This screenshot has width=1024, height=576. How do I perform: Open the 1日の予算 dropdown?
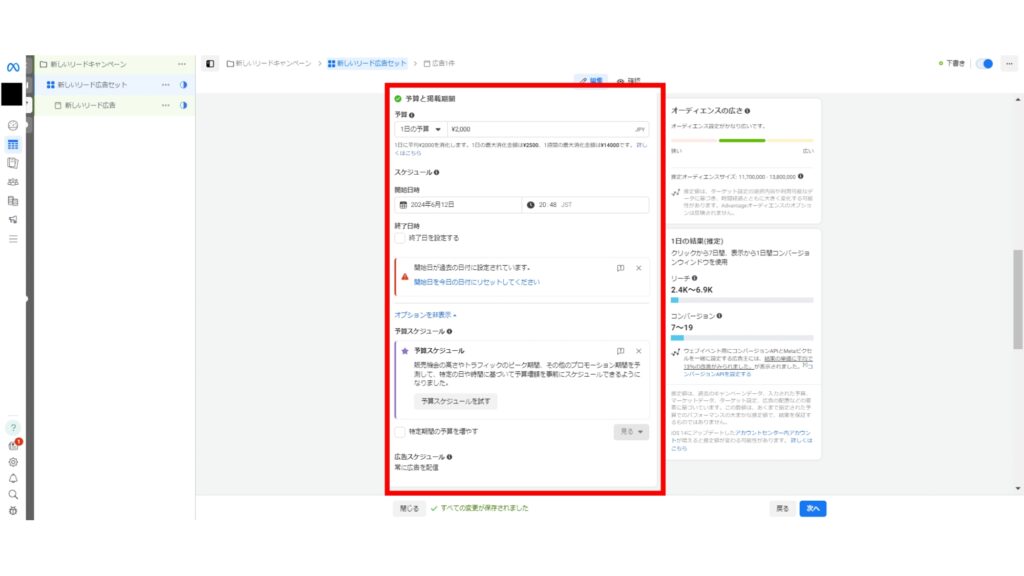[x=419, y=130]
